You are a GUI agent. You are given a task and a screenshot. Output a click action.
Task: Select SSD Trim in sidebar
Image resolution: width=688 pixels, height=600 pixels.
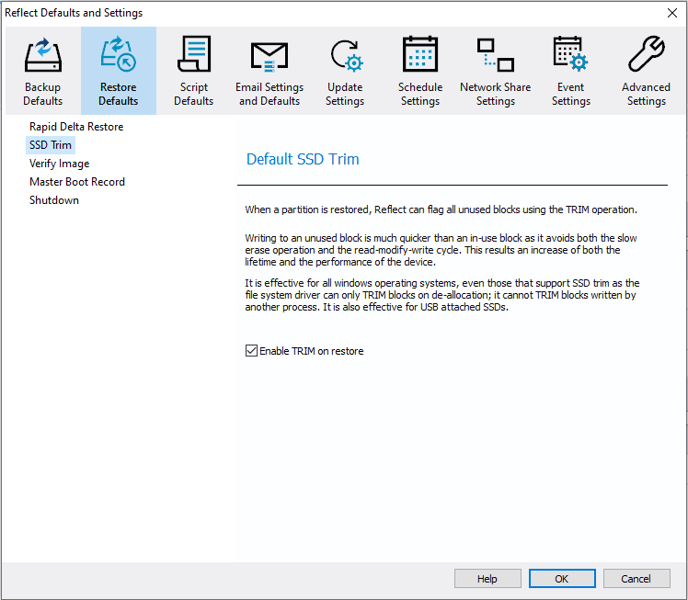tap(50, 145)
